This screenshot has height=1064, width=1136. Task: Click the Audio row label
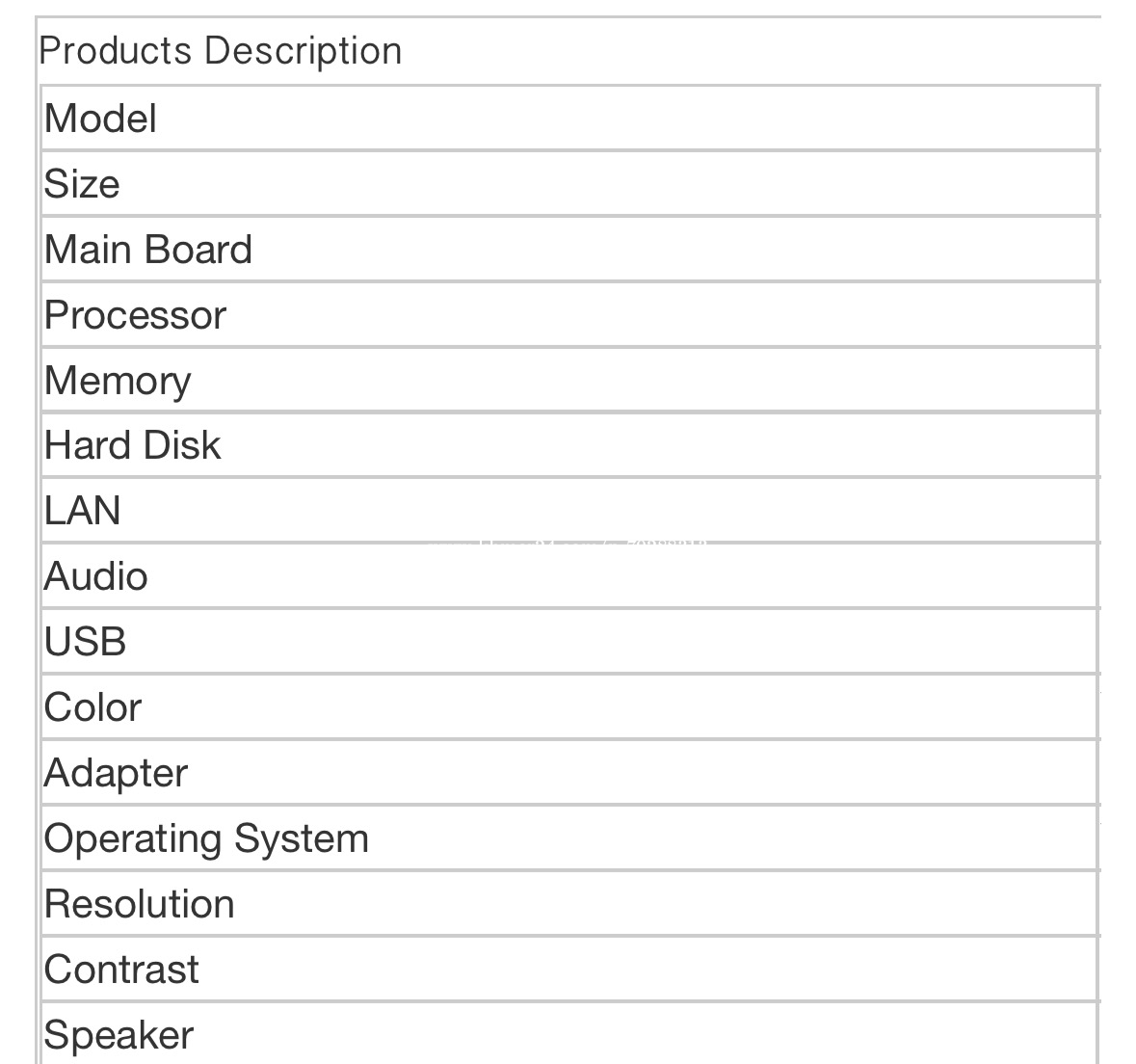(x=95, y=577)
